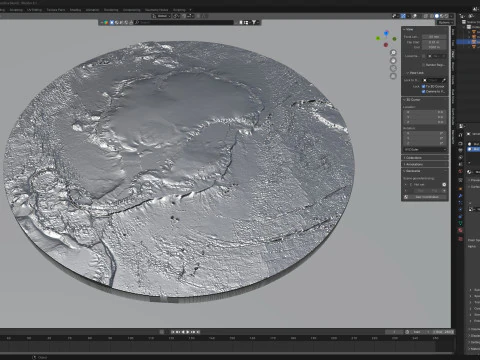This screenshot has height=360, width=480.
Task: Toggle viewport overlays icon
Action: click(415, 16)
